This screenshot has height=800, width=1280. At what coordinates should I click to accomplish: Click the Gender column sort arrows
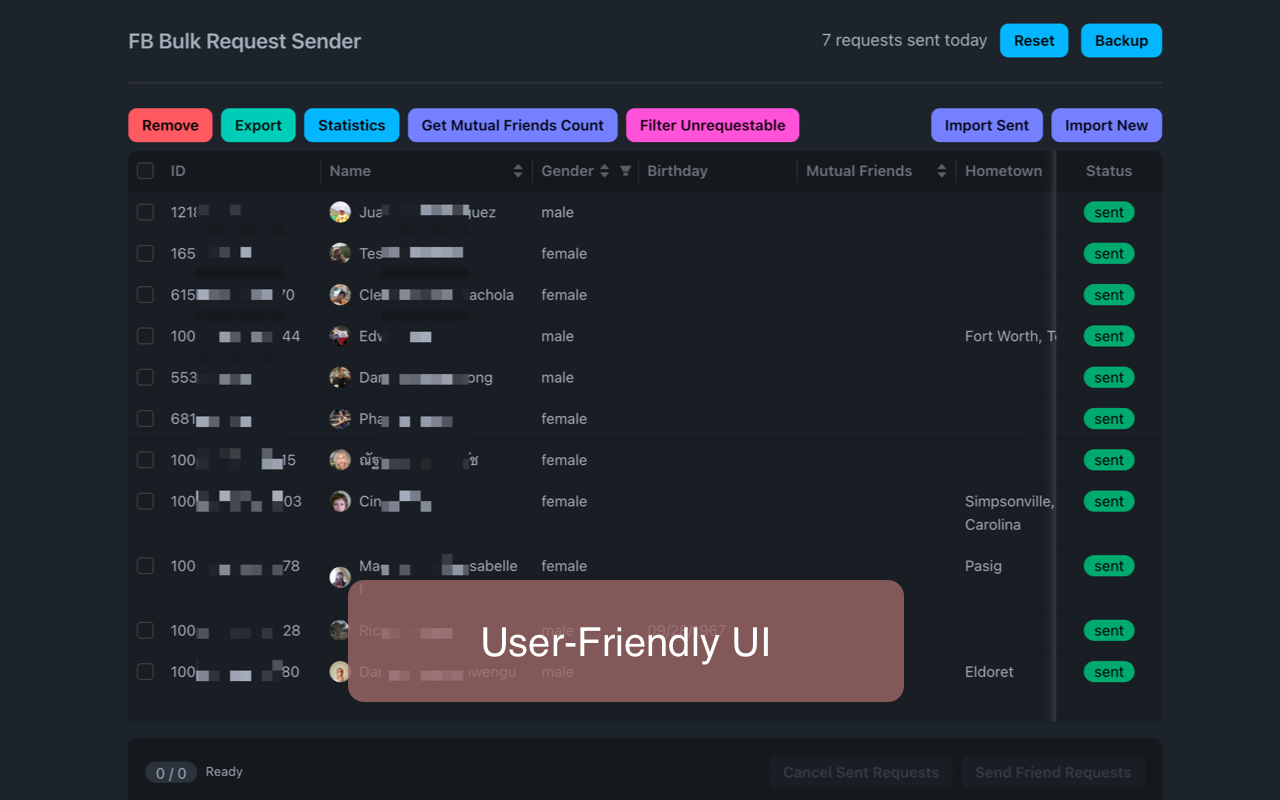[x=604, y=171]
